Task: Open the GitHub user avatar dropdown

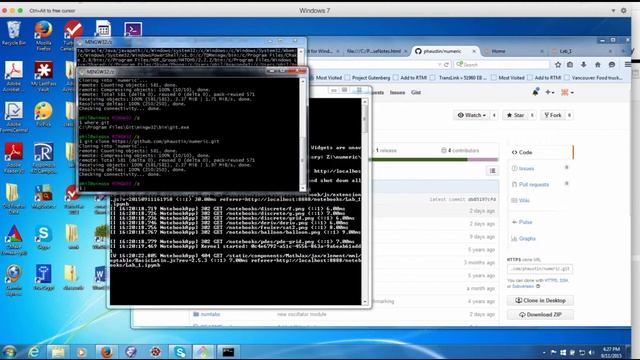Action: coord(567,93)
